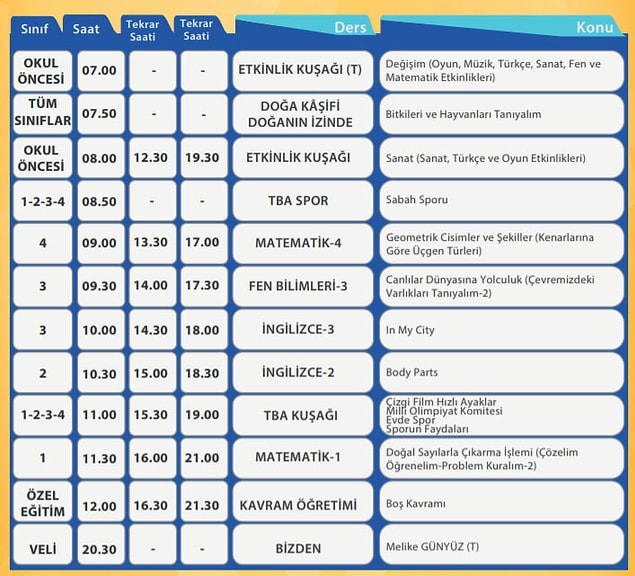
Task: Click the 08.00 time cell
Action: click(101, 158)
